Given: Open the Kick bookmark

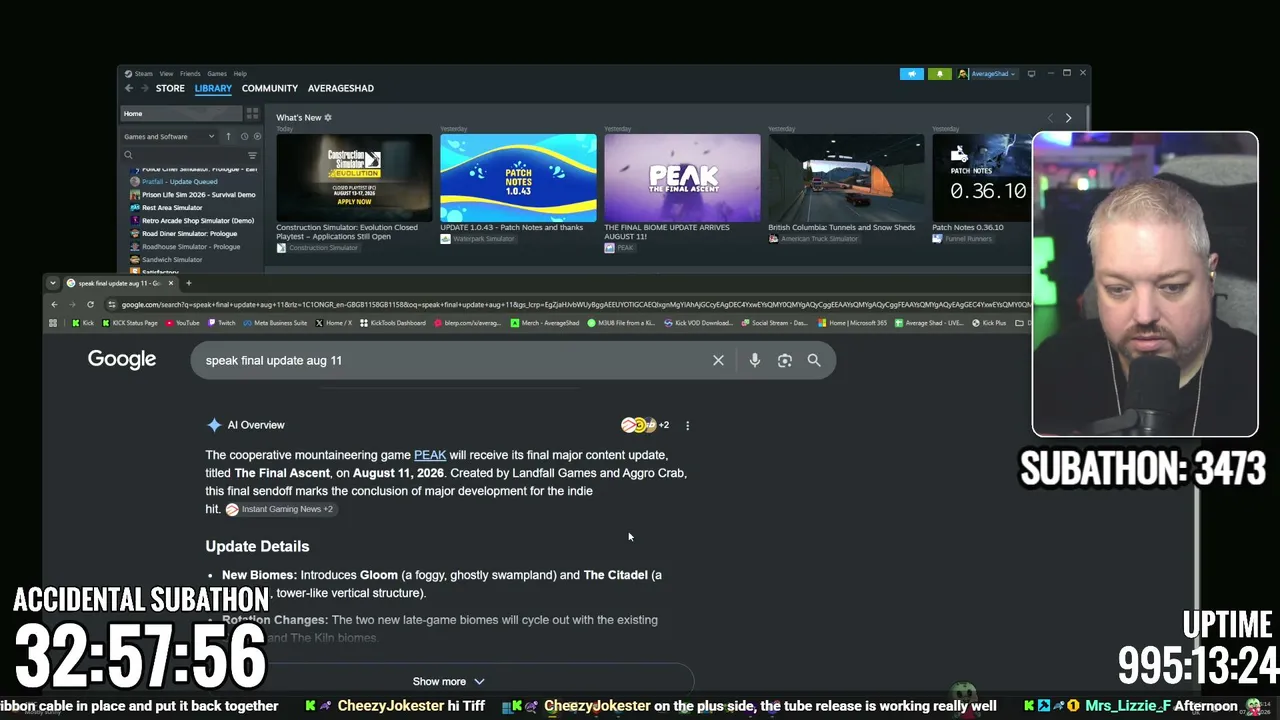Looking at the screenshot, I should coord(83,323).
